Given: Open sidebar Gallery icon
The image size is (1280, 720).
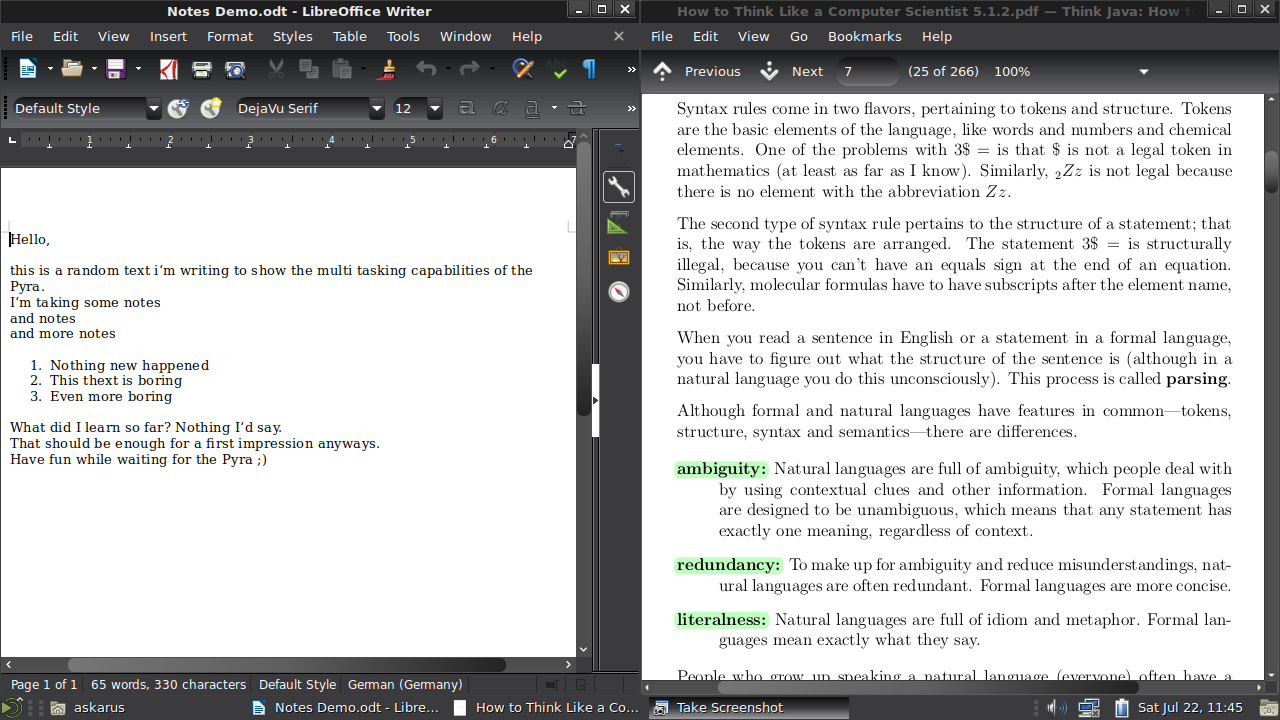Looking at the screenshot, I should click(x=619, y=258).
